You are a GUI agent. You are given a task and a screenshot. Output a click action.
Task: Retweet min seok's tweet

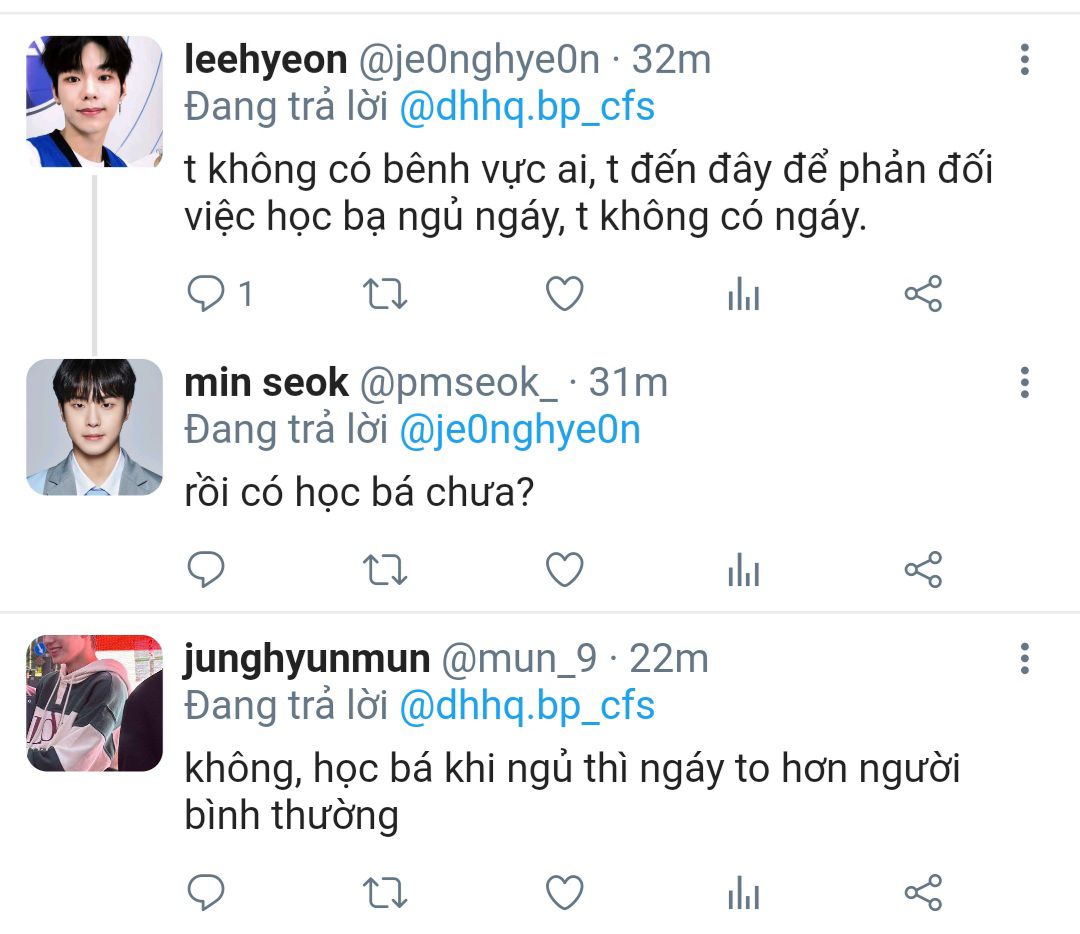pos(385,570)
